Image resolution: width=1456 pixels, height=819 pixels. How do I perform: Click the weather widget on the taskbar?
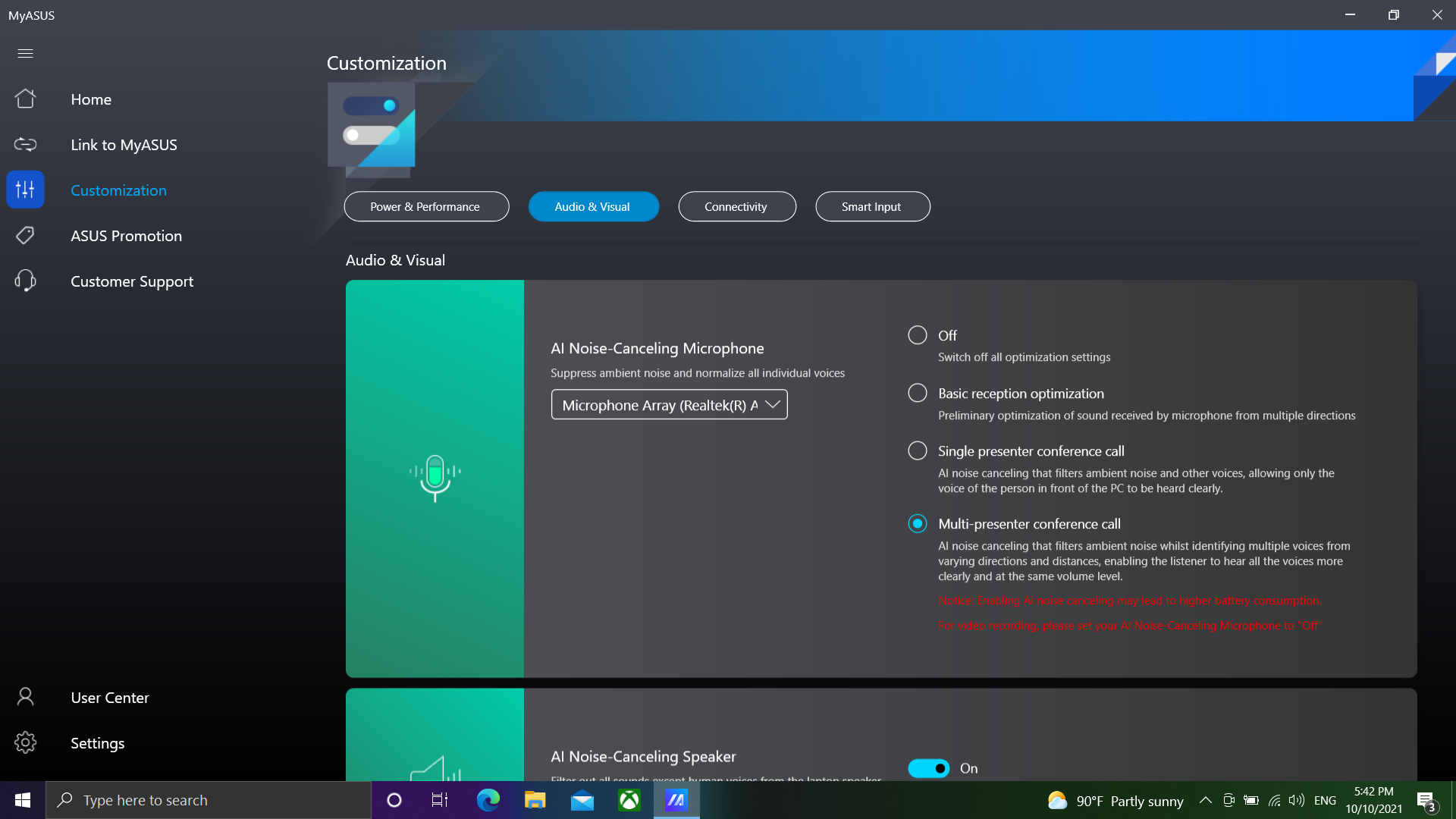[1115, 801]
